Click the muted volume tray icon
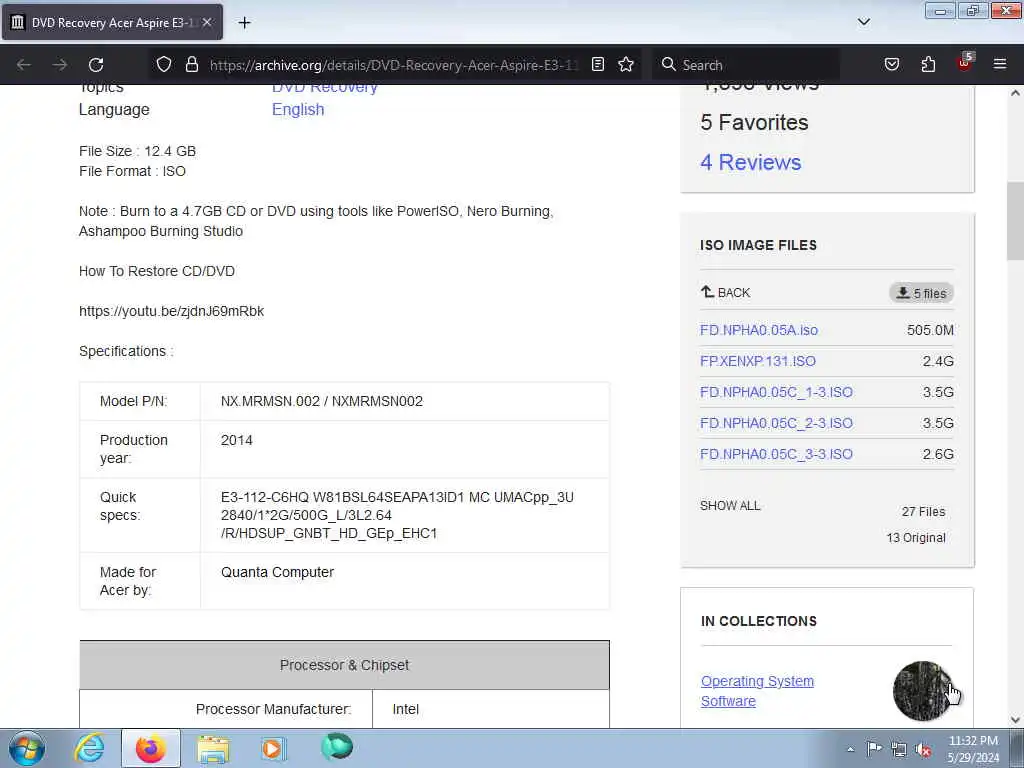Image resolution: width=1024 pixels, height=768 pixels. click(923, 749)
